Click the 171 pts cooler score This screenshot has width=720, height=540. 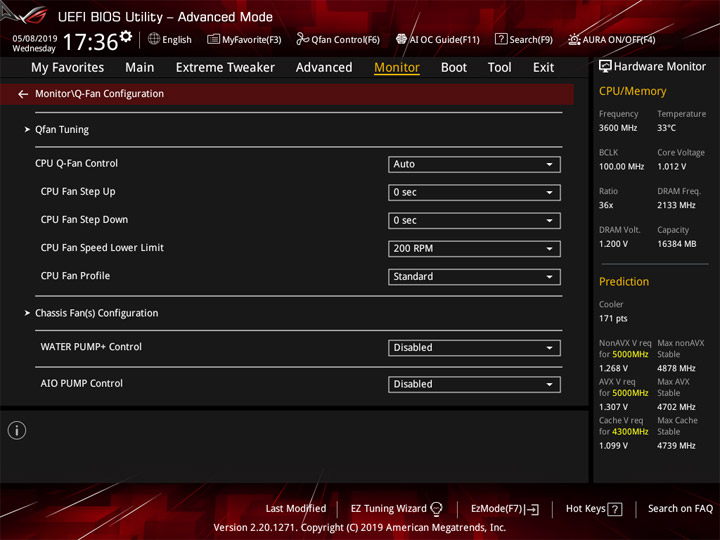click(613, 319)
